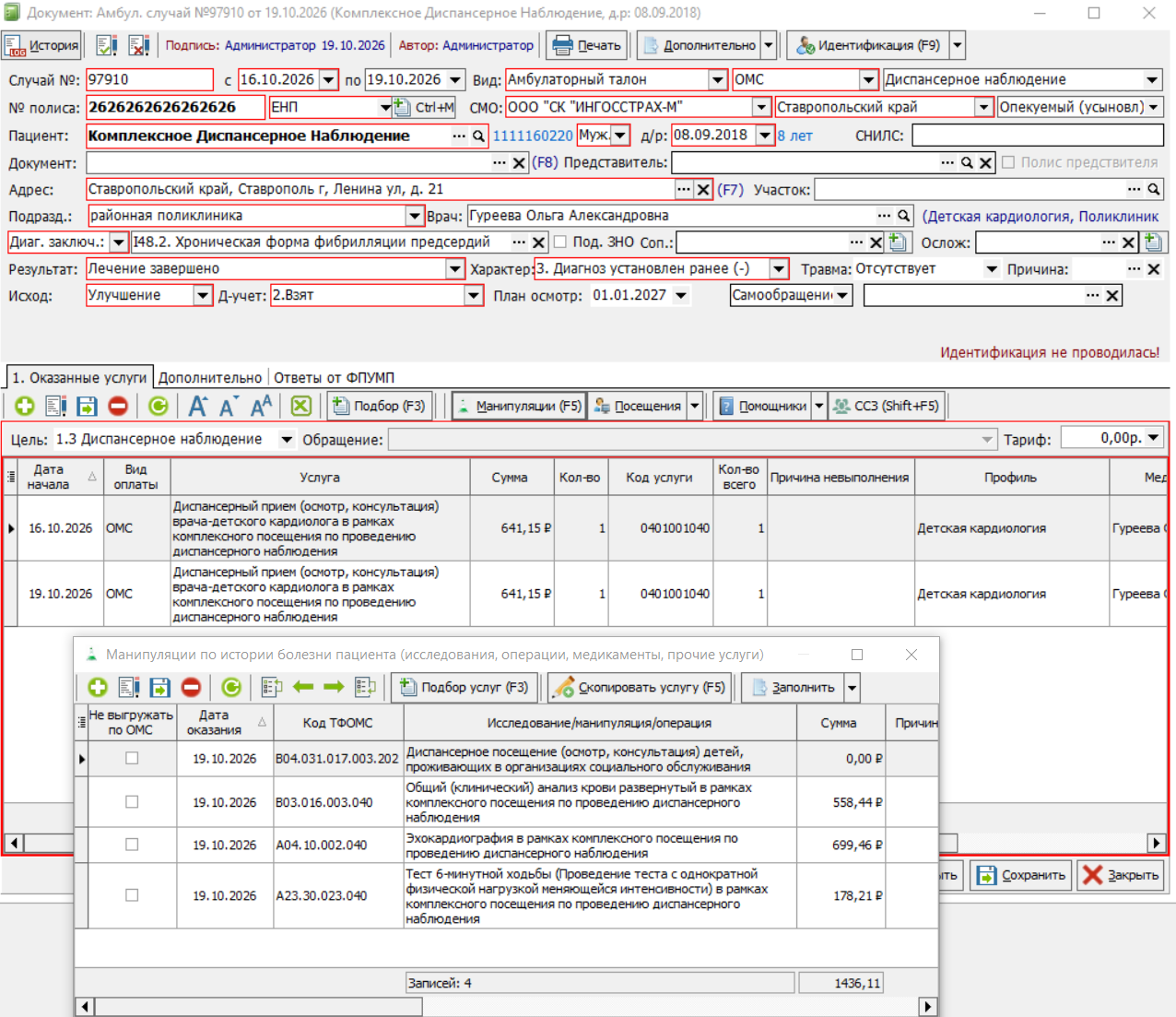Click the Excel export icon in services toolbar

coord(301,406)
